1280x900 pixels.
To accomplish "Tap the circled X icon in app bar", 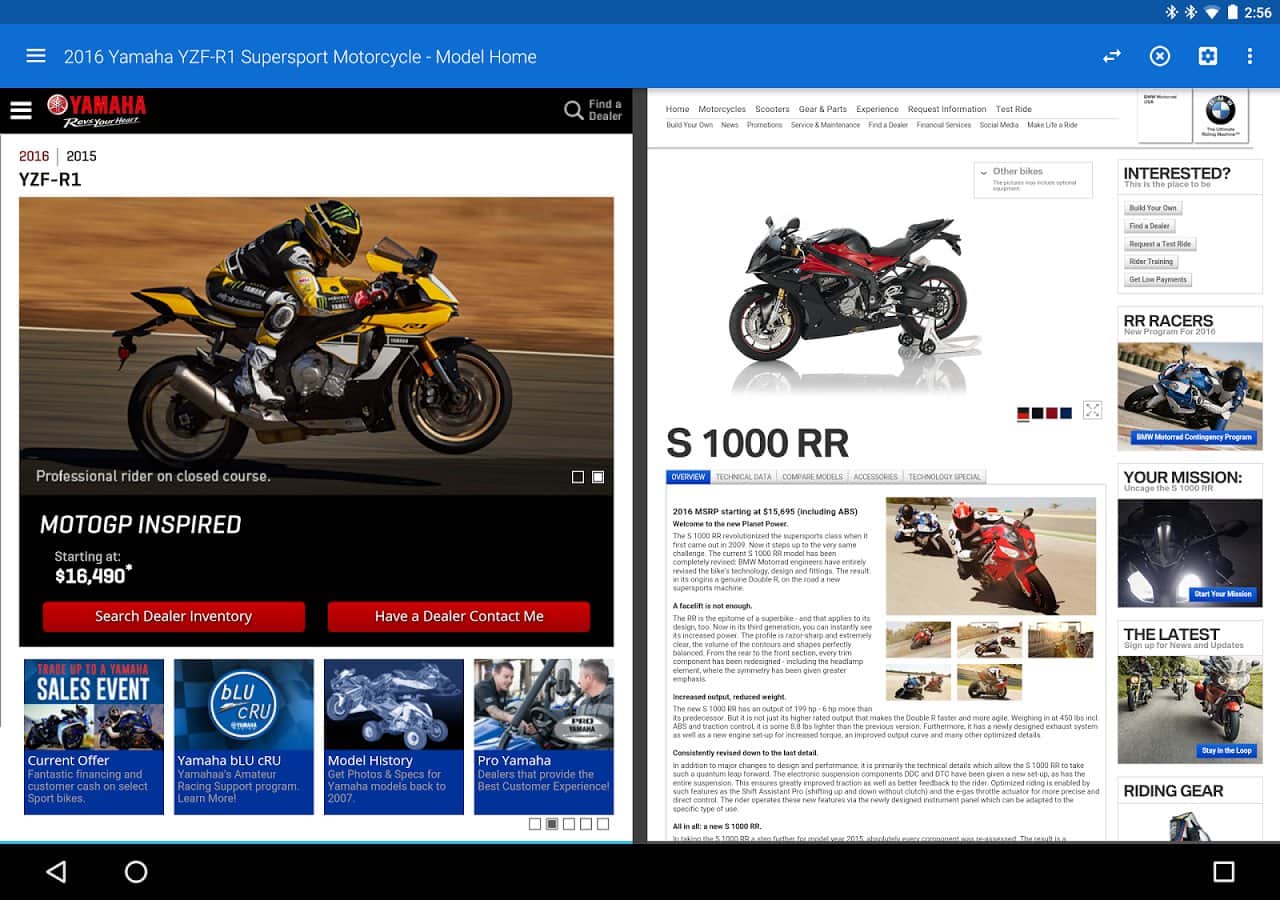I will (1159, 57).
